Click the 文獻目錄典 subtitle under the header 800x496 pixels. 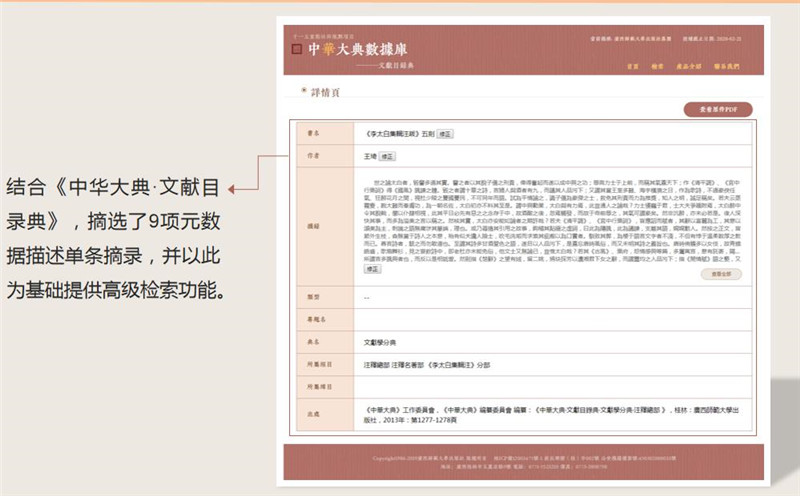pyautogui.click(x=405, y=63)
